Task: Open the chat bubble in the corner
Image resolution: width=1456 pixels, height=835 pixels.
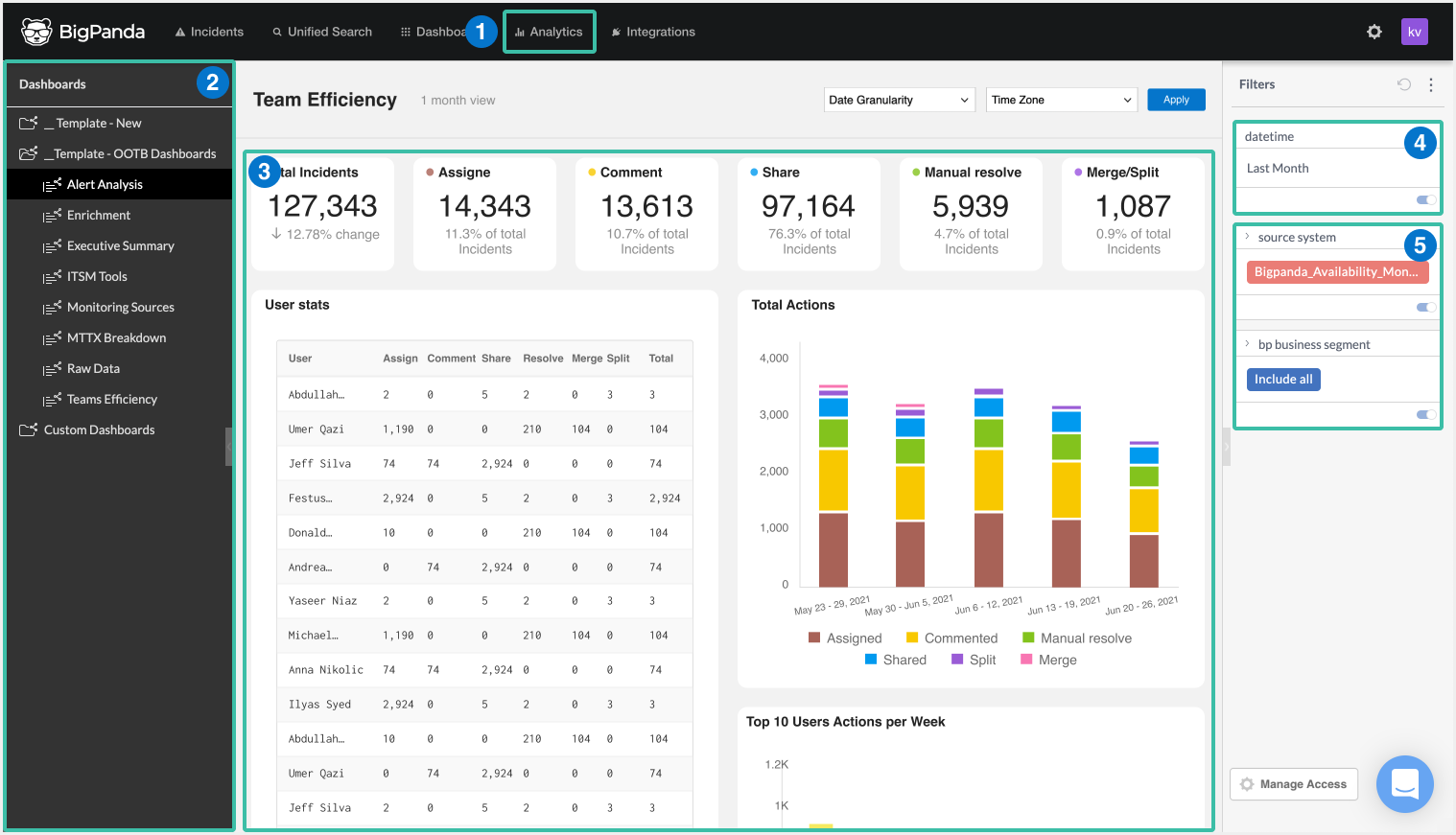Action: [1404, 784]
